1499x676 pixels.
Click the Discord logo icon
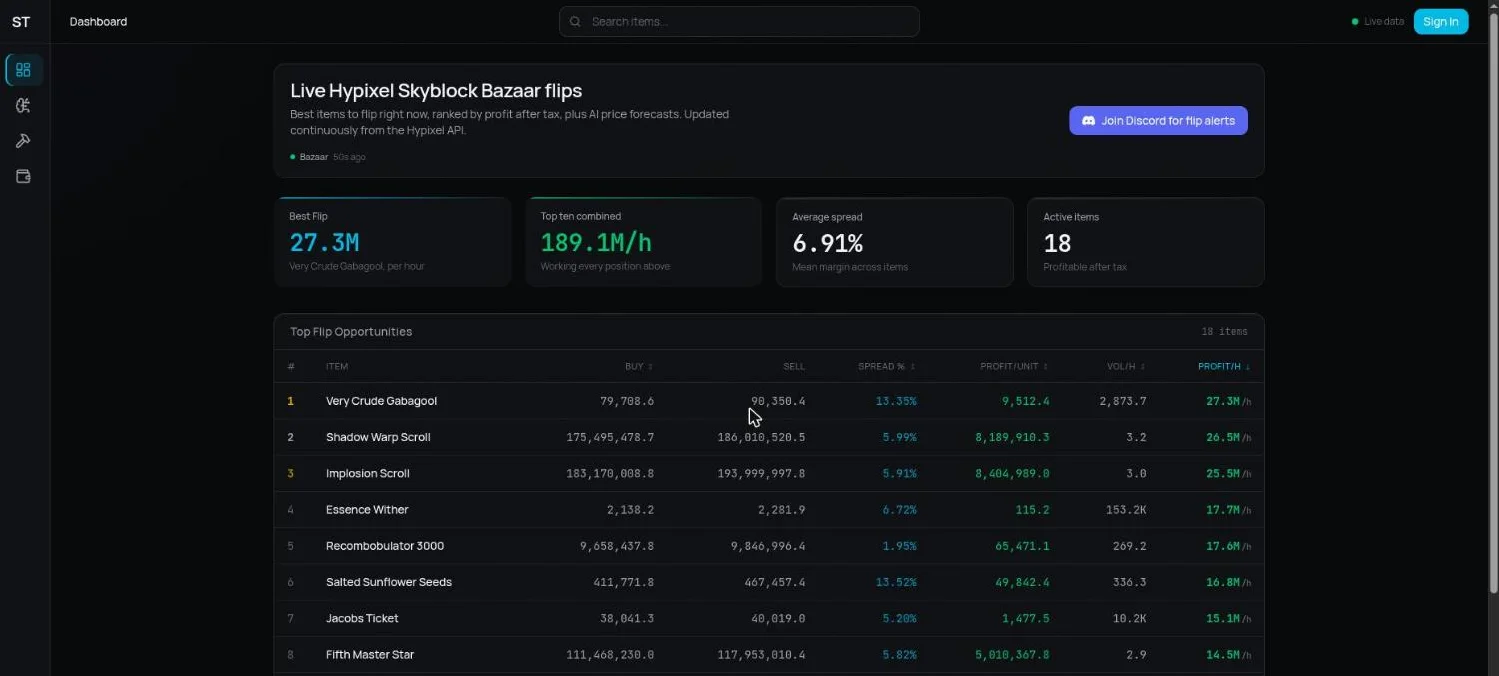point(1089,121)
